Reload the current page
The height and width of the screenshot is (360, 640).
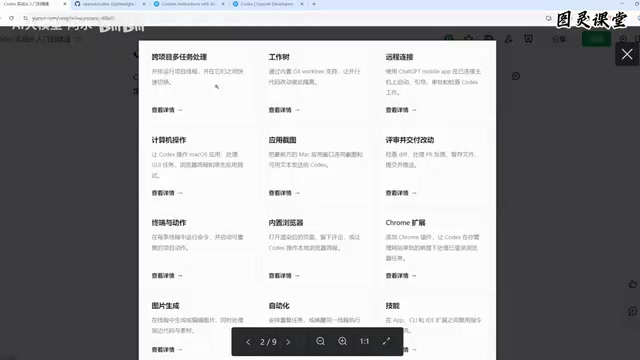pos(11,18)
